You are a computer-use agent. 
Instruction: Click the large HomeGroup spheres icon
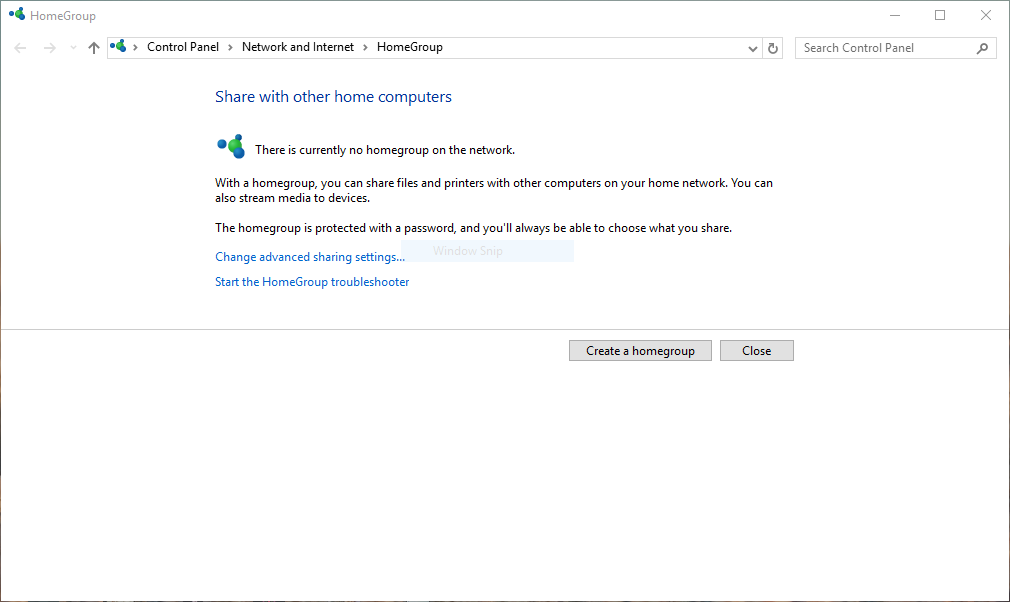pyautogui.click(x=231, y=146)
